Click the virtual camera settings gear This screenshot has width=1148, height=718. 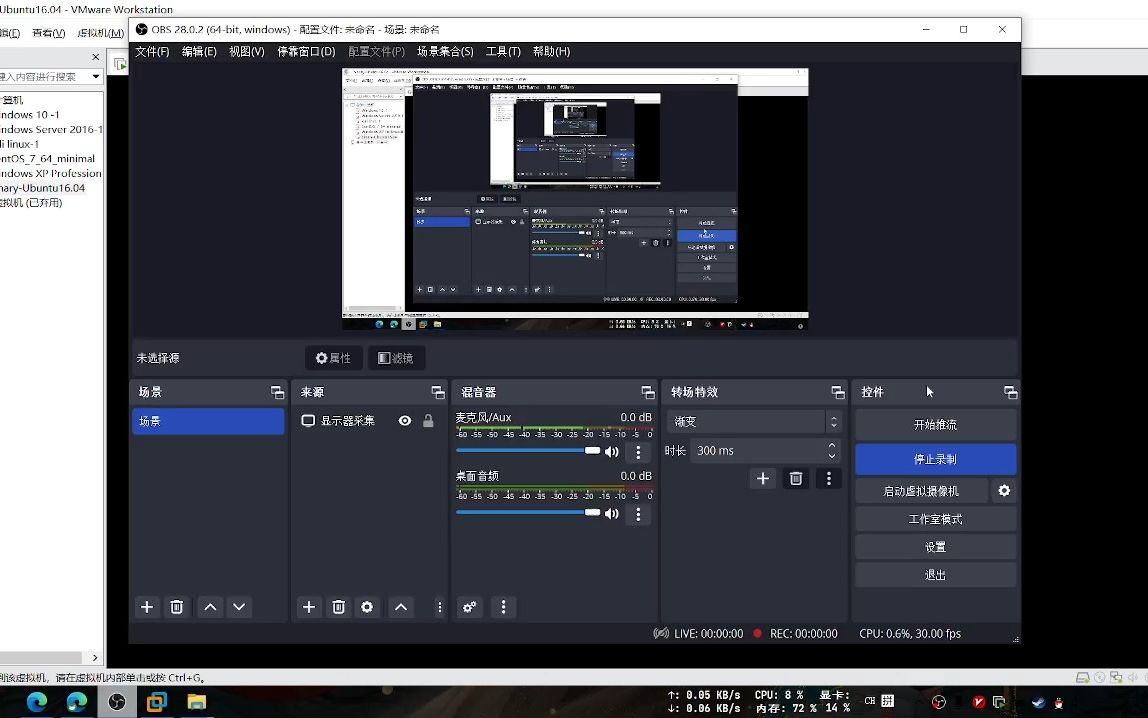tap(1004, 491)
